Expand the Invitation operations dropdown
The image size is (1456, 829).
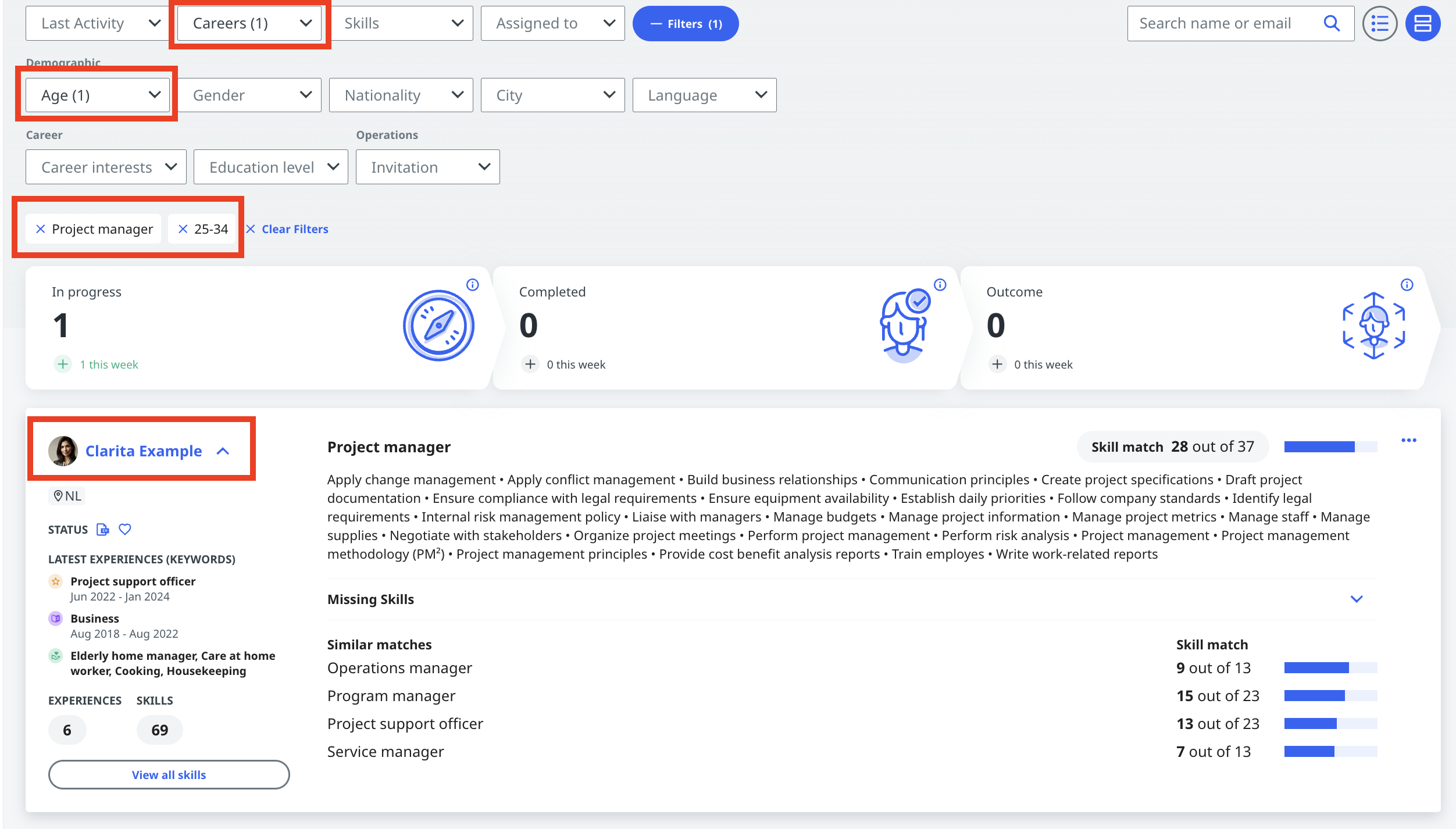(x=427, y=166)
